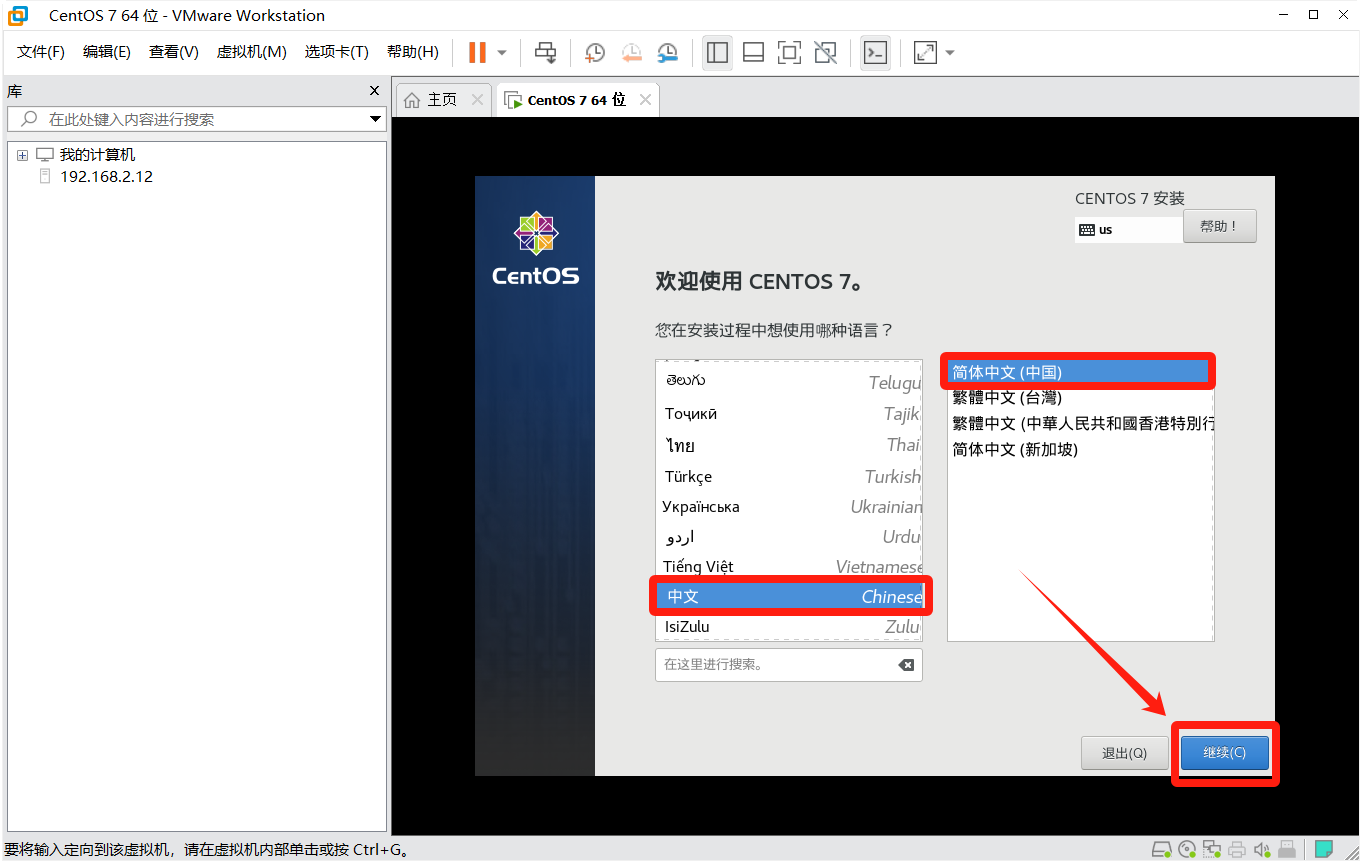This screenshot has width=1360, height=861.
Task: Toggle Unity mode toolbar button
Action: [825, 52]
